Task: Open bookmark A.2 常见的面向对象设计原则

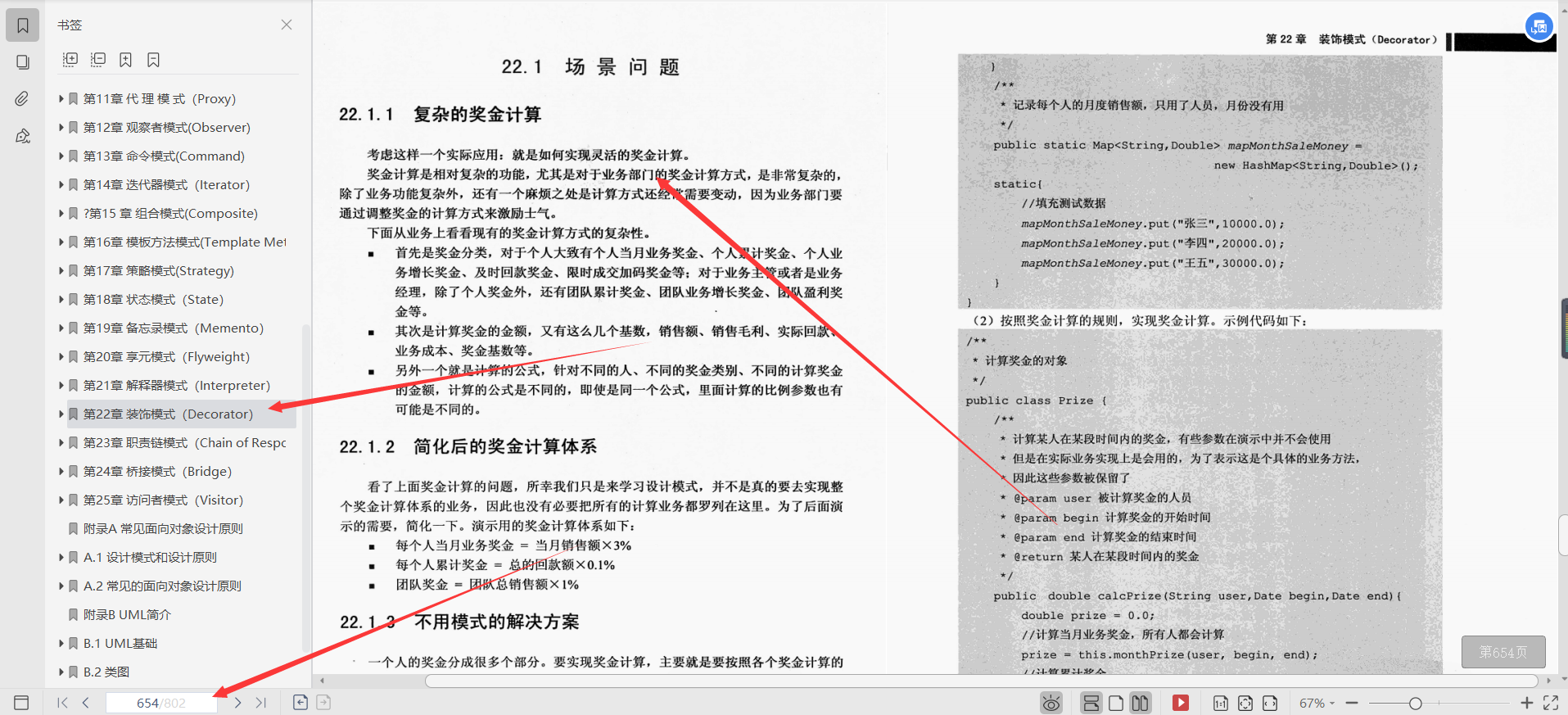Action: click(x=162, y=586)
